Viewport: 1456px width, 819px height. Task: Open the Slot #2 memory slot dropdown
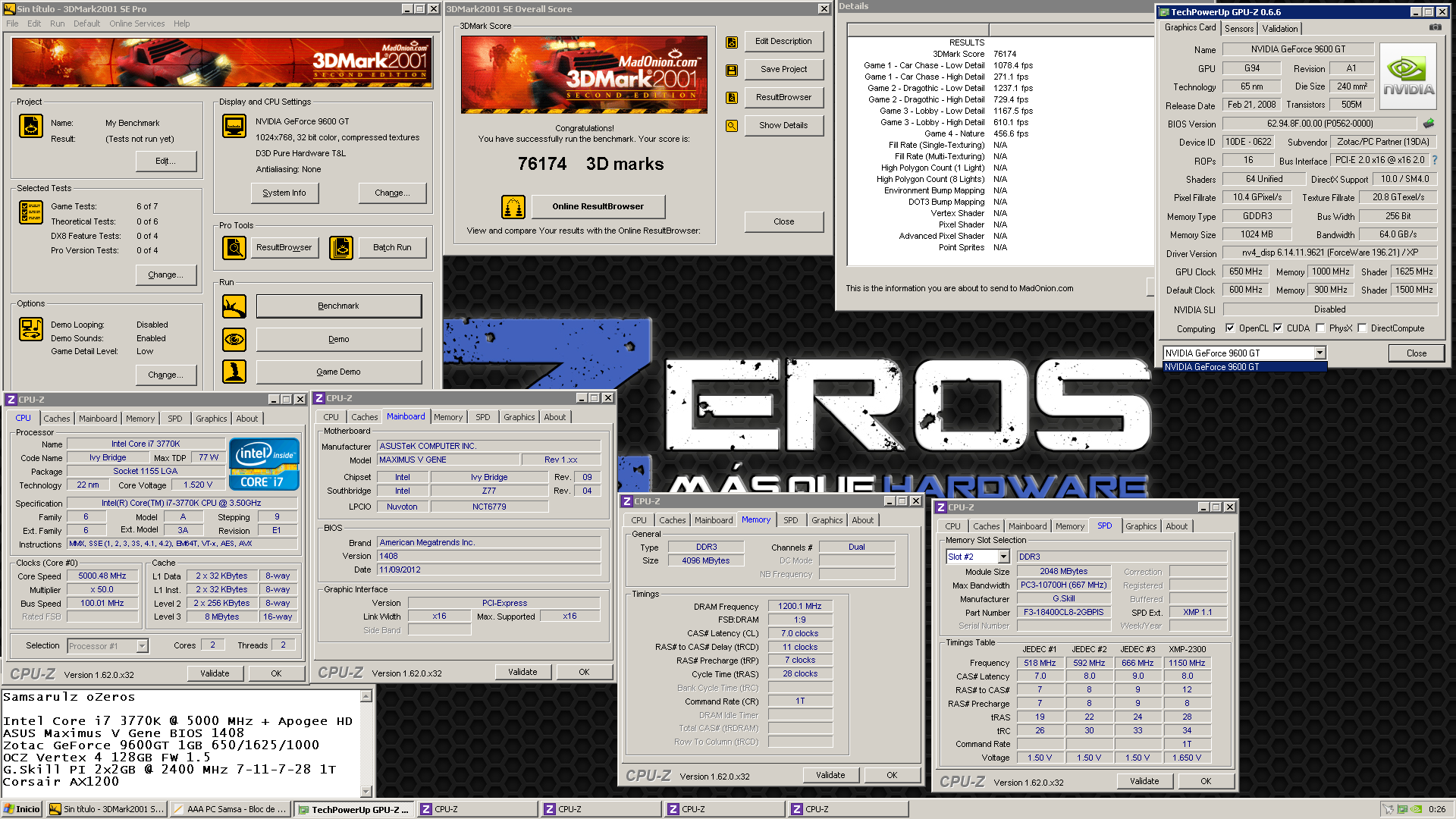pyautogui.click(x=1003, y=557)
